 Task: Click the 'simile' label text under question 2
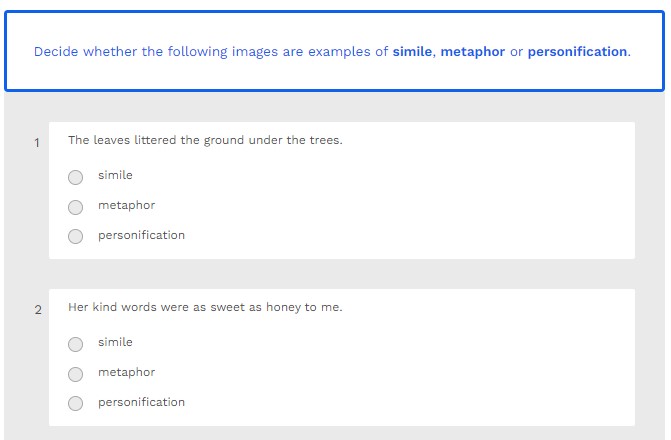click(115, 342)
